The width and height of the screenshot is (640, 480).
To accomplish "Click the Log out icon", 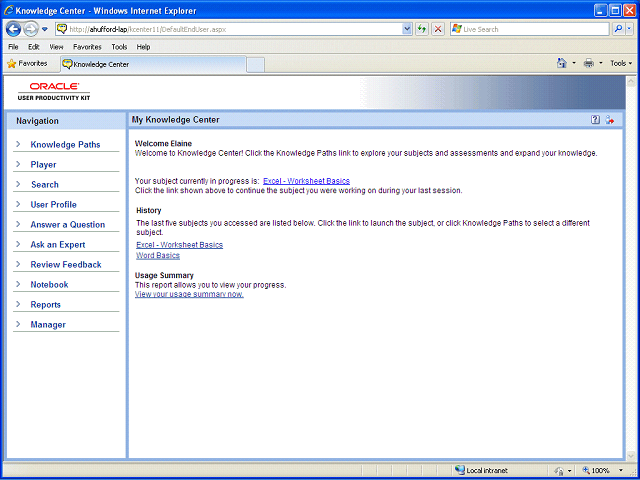I will [x=610, y=120].
